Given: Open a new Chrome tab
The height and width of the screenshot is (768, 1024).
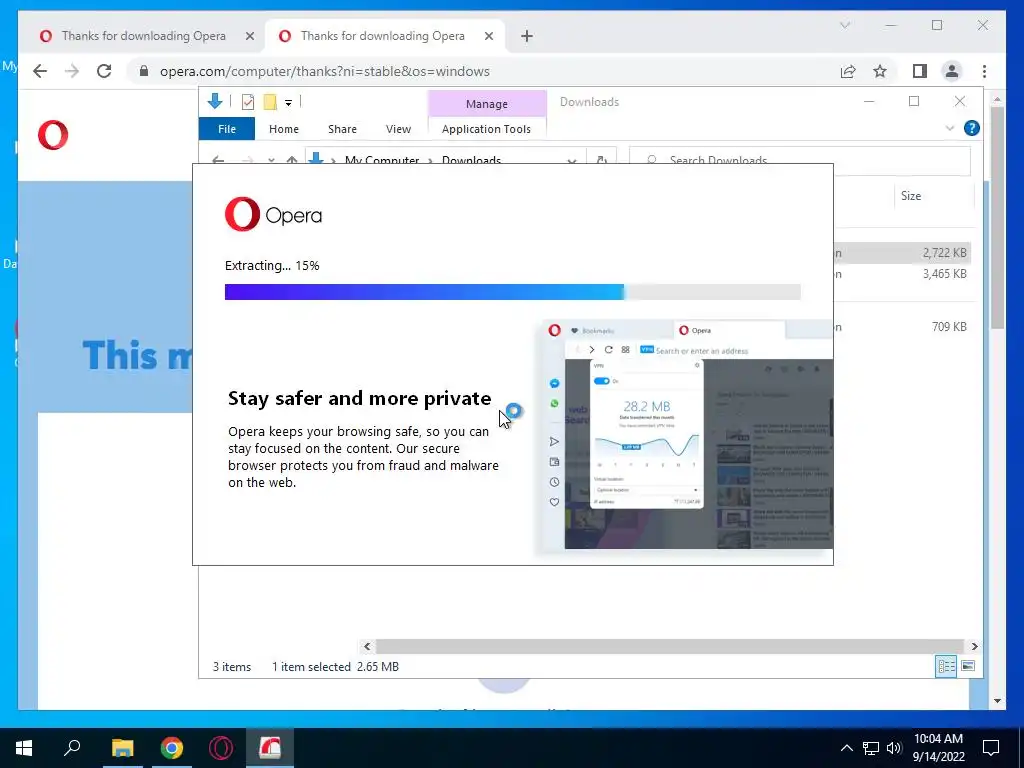Looking at the screenshot, I should [527, 36].
